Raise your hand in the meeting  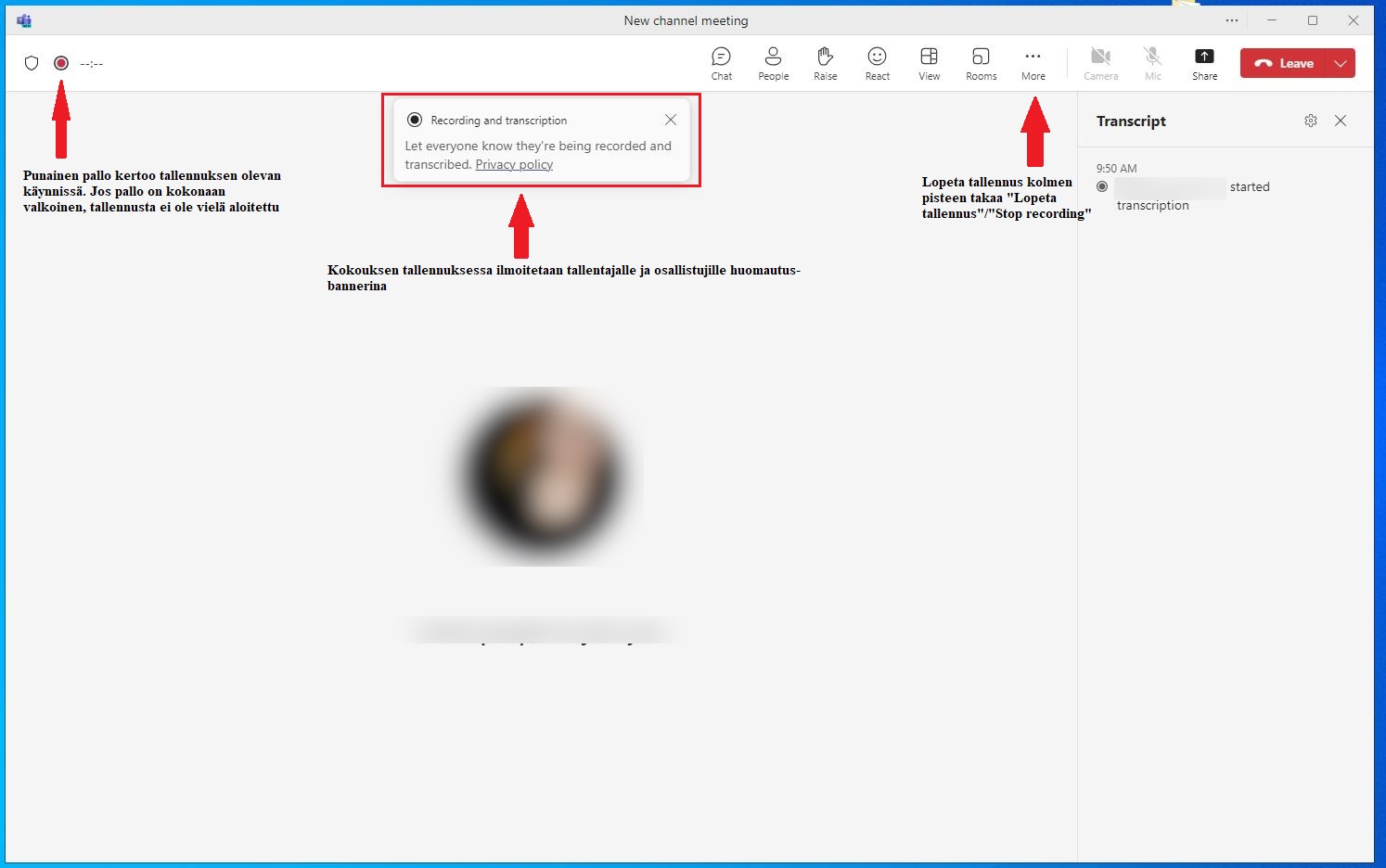[x=825, y=63]
